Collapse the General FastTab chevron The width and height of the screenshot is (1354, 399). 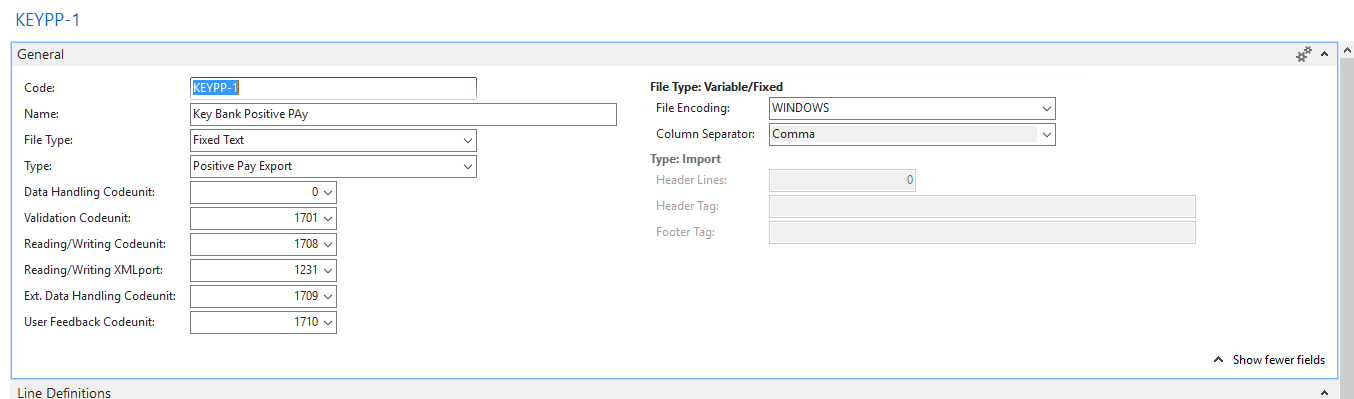pos(1324,55)
